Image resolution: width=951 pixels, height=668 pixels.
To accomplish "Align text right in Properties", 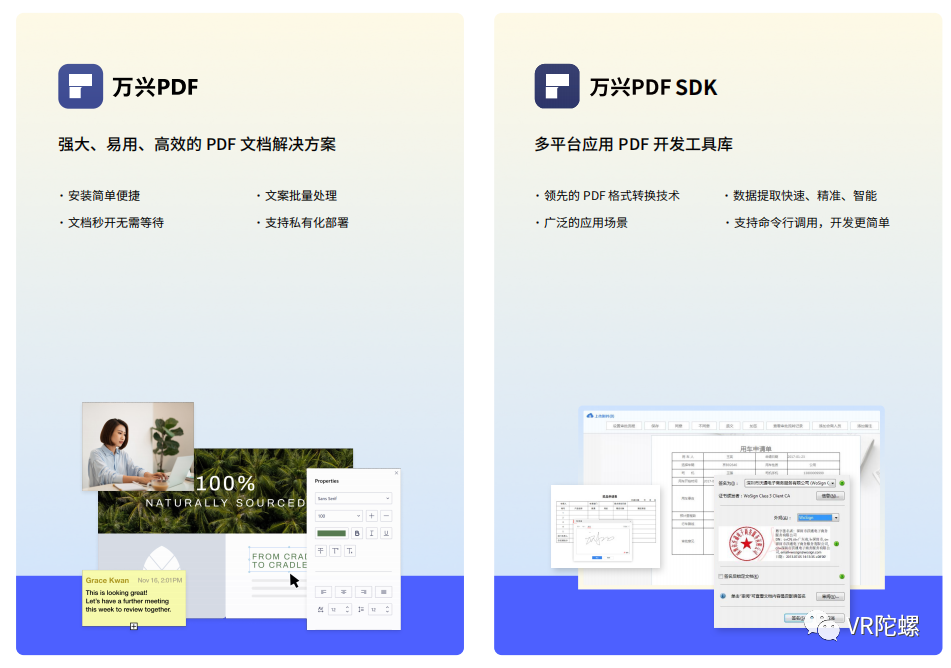I will (363, 592).
